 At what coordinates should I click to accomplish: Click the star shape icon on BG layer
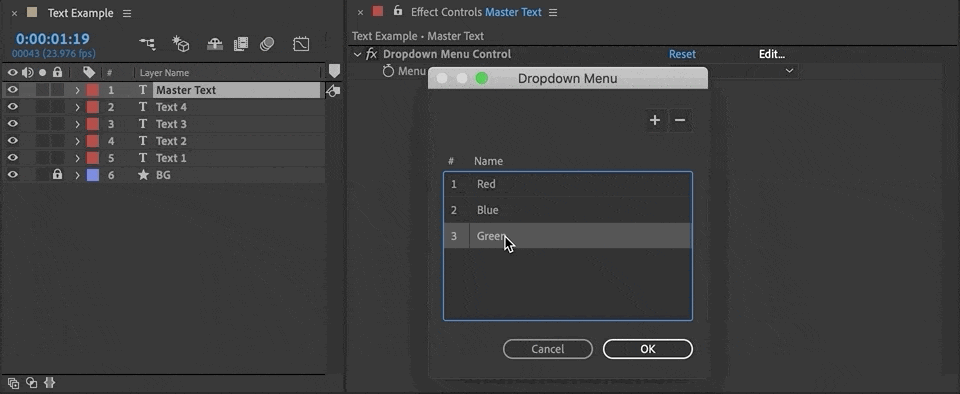(x=143, y=175)
